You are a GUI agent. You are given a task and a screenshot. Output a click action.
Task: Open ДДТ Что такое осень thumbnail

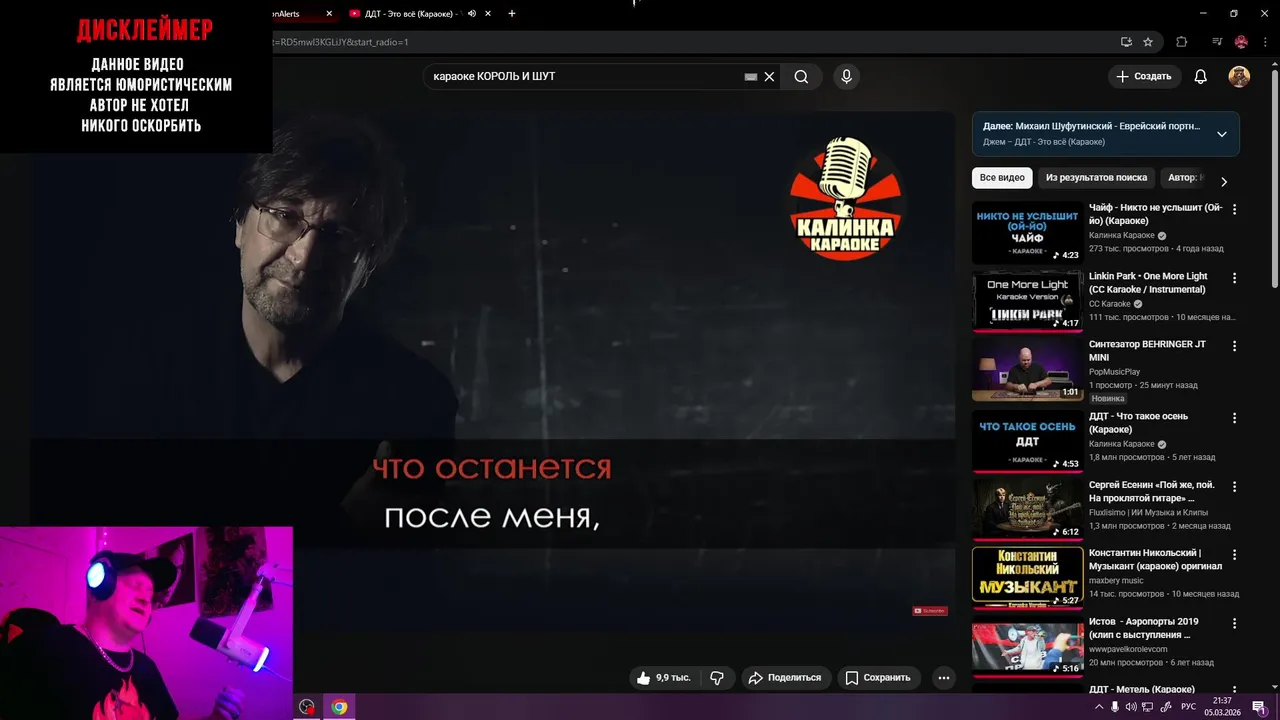pyautogui.click(x=1027, y=441)
